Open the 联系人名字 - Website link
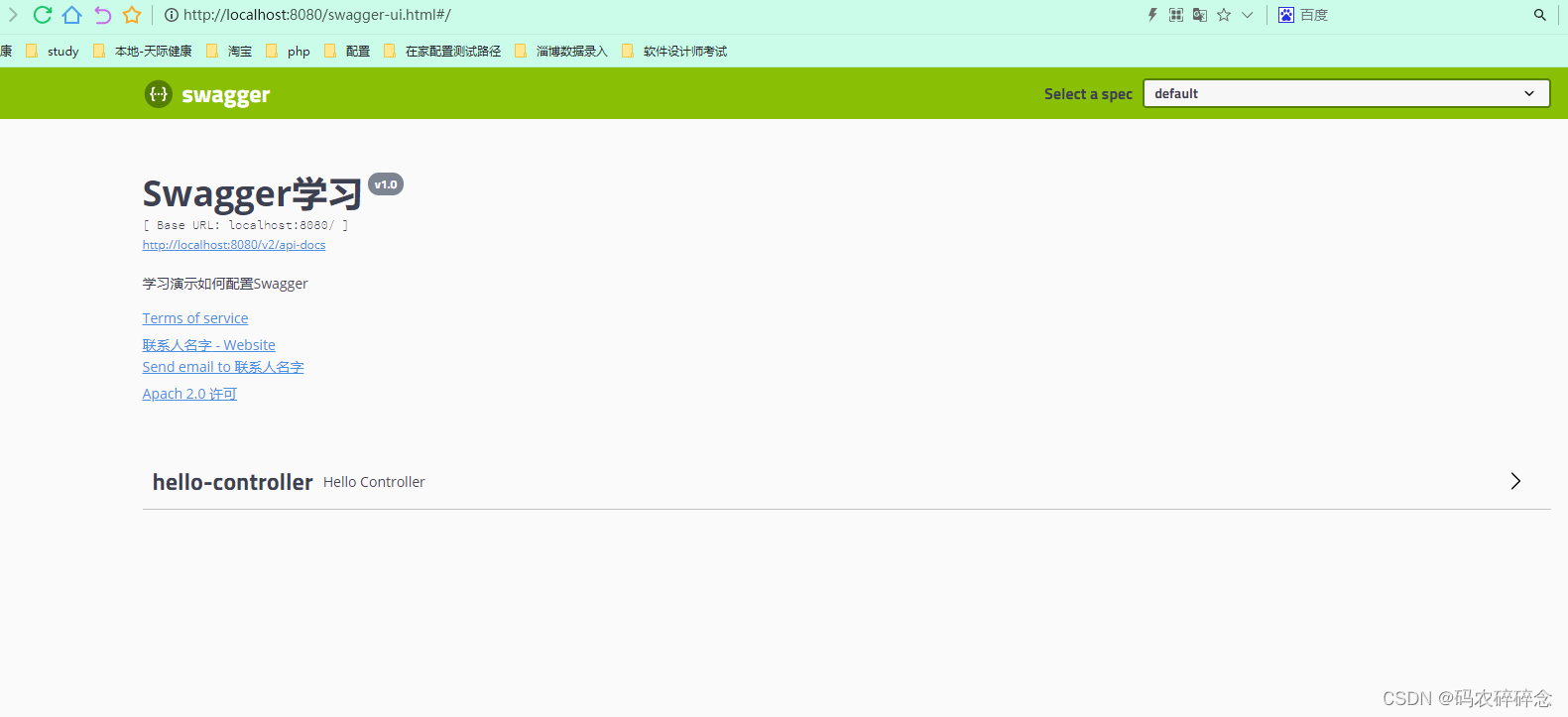Viewport: 1568px width, 717px height. (x=209, y=345)
